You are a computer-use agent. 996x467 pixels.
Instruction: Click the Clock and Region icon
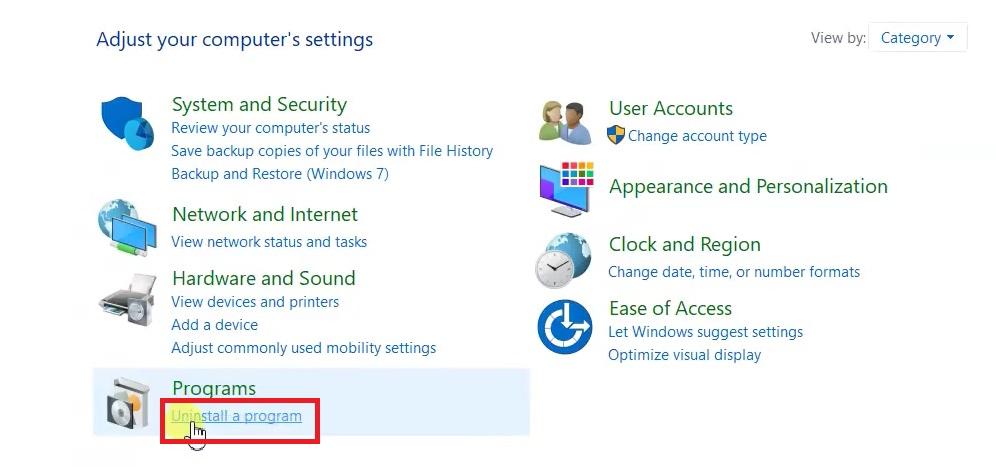pos(563,261)
